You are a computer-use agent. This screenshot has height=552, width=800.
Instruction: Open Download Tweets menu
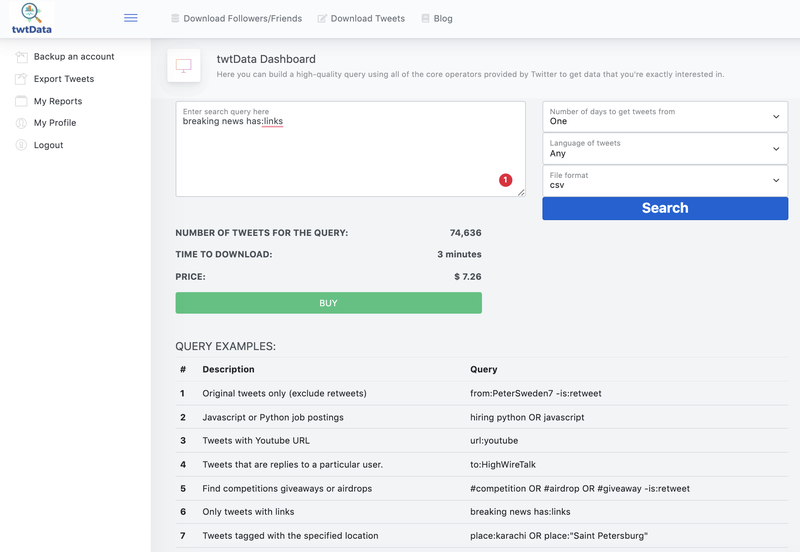click(367, 18)
